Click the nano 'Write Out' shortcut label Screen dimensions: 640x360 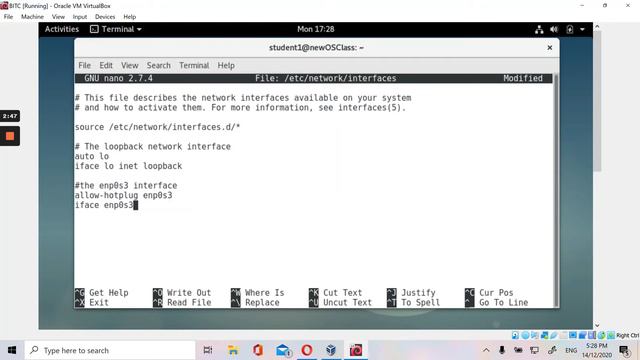click(189, 293)
